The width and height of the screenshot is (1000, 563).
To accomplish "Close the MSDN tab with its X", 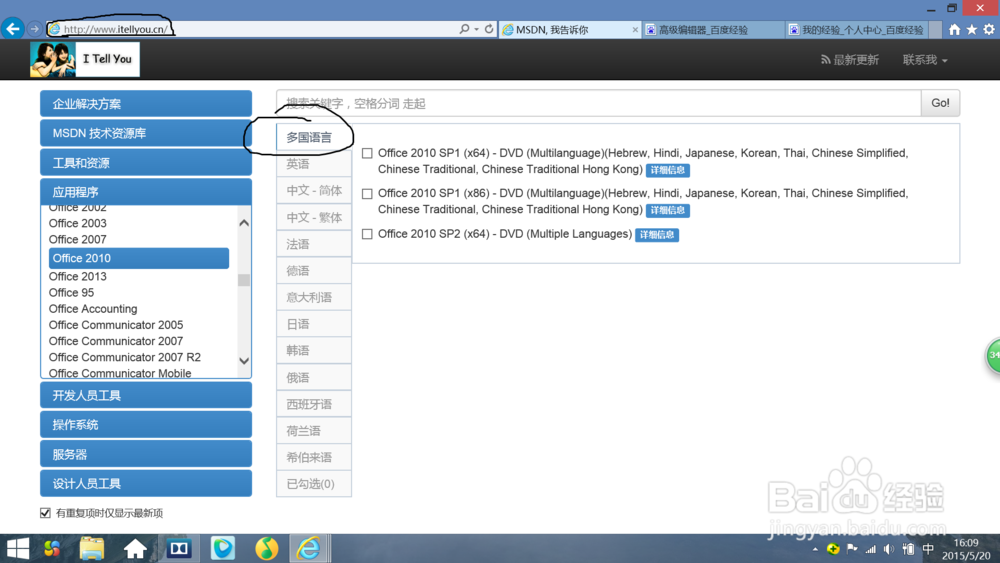I will click(635, 30).
